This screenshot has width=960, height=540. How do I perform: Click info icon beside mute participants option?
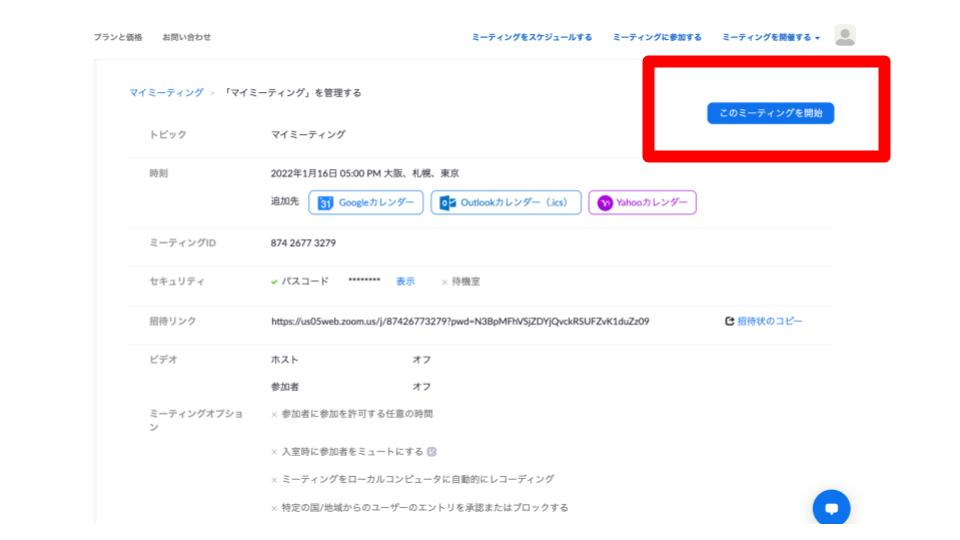pyautogui.click(x=432, y=452)
